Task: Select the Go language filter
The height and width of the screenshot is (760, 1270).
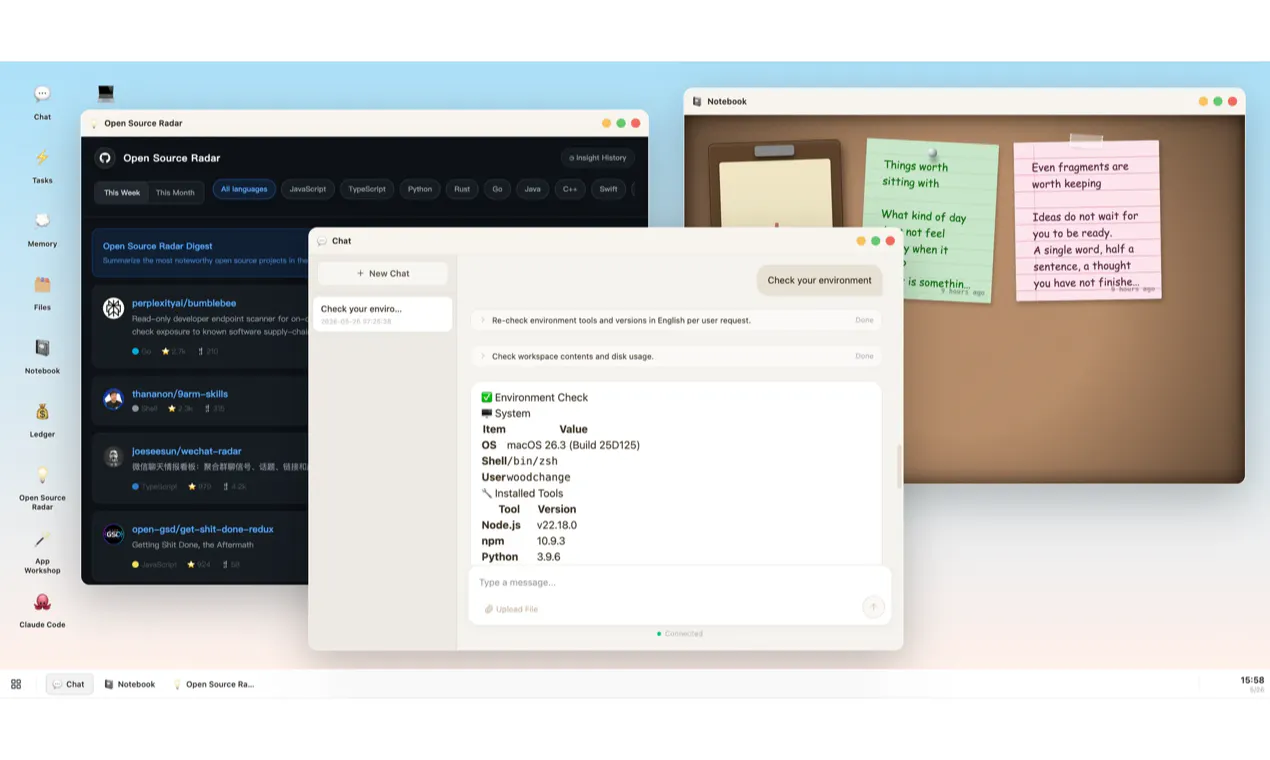Action: (497, 189)
